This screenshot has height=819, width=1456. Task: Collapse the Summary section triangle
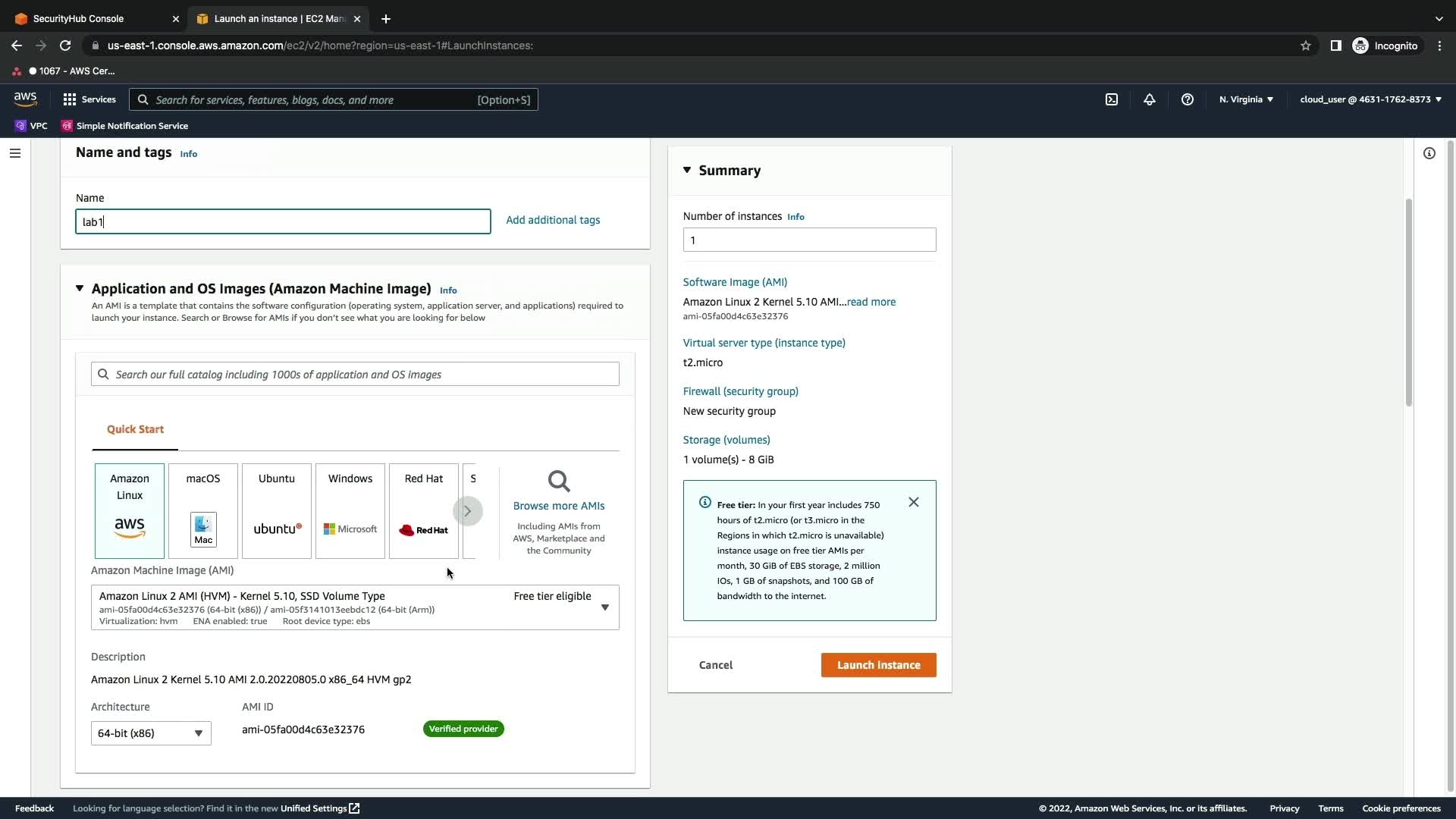point(687,170)
